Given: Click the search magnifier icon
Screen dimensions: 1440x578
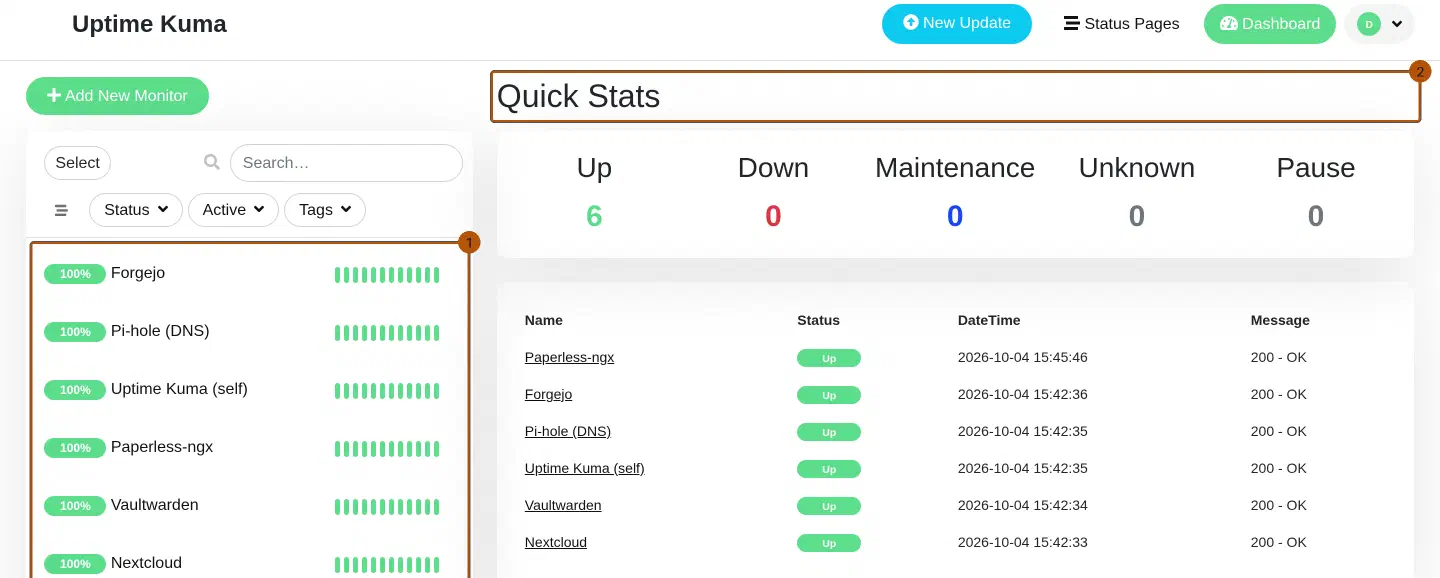Looking at the screenshot, I should click(x=211, y=162).
